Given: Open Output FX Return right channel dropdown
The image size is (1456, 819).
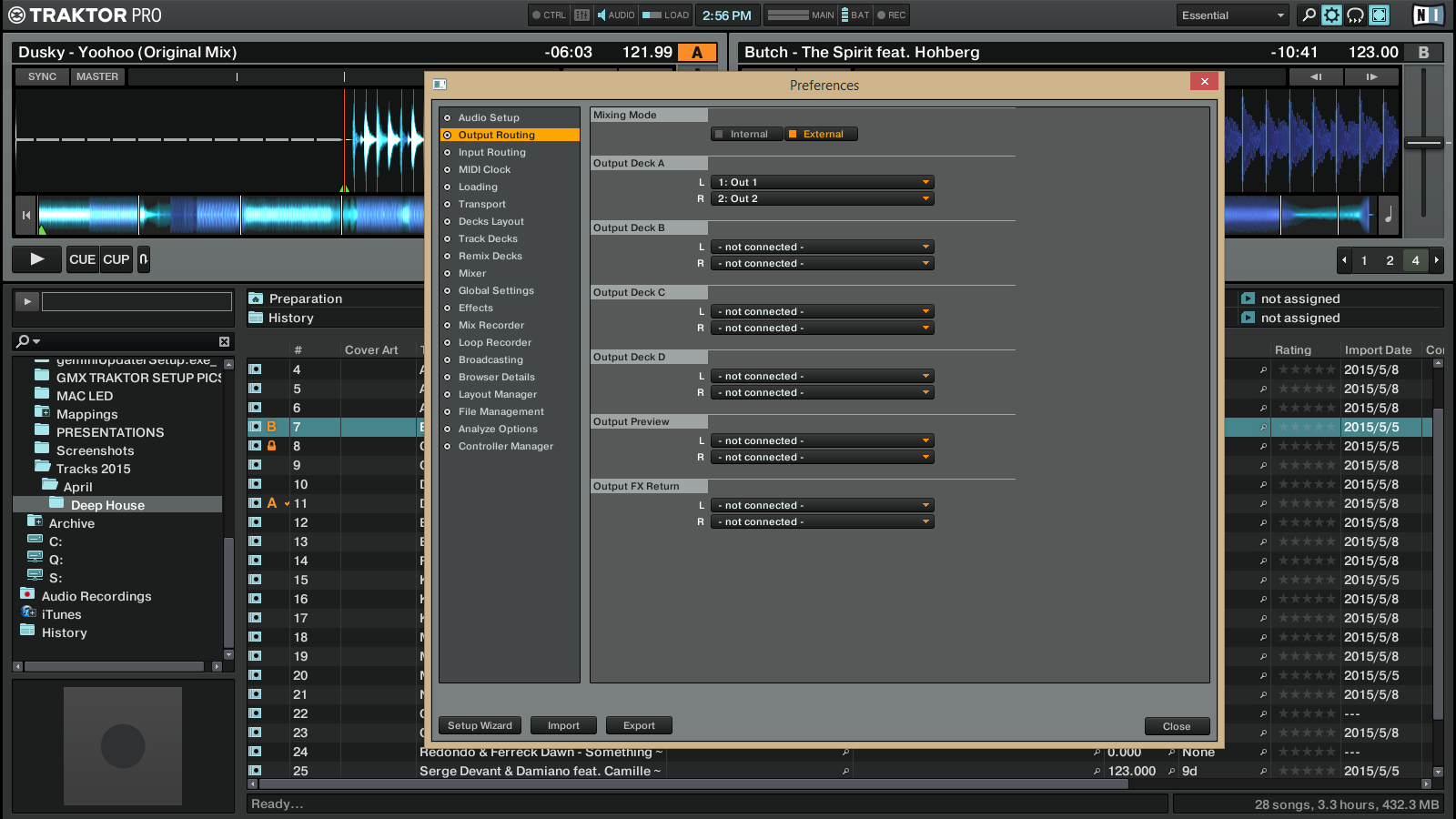Looking at the screenshot, I should pyautogui.click(x=823, y=521).
